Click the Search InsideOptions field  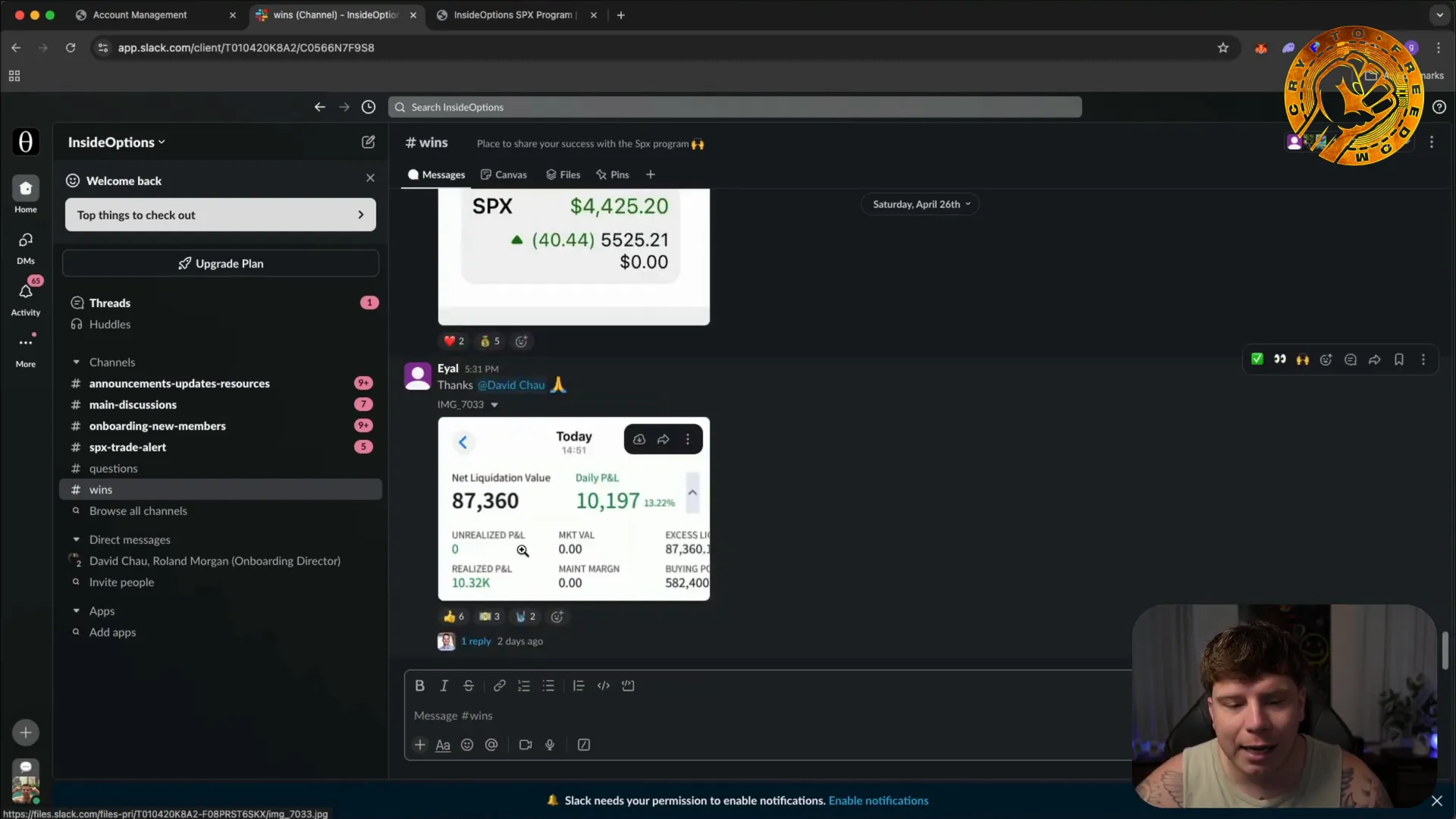pos(735,107)
